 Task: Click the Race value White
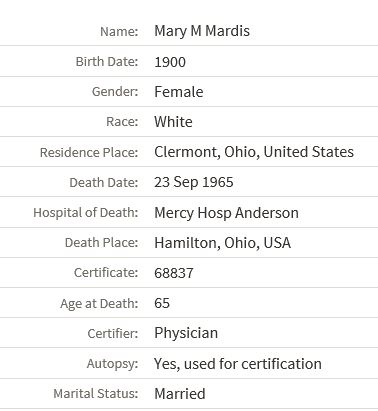coord(173,122)
